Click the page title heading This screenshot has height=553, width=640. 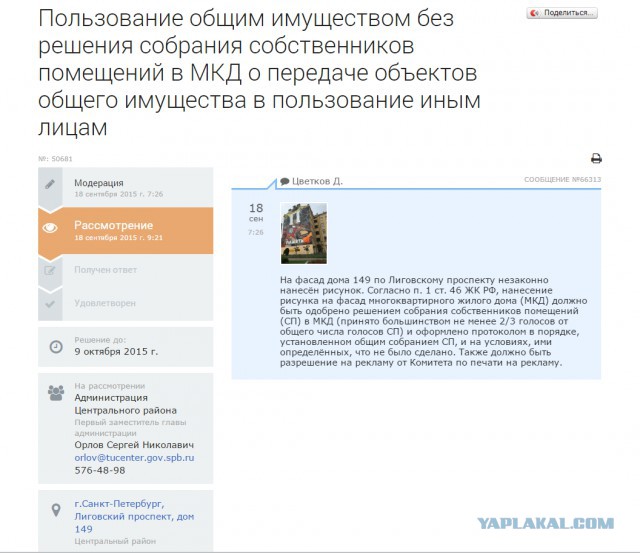click(259, 73)
